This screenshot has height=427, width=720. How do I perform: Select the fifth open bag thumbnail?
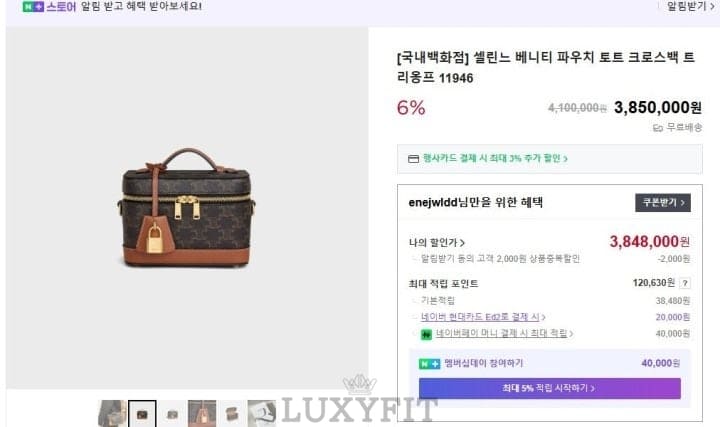click(x=232, y=413)
